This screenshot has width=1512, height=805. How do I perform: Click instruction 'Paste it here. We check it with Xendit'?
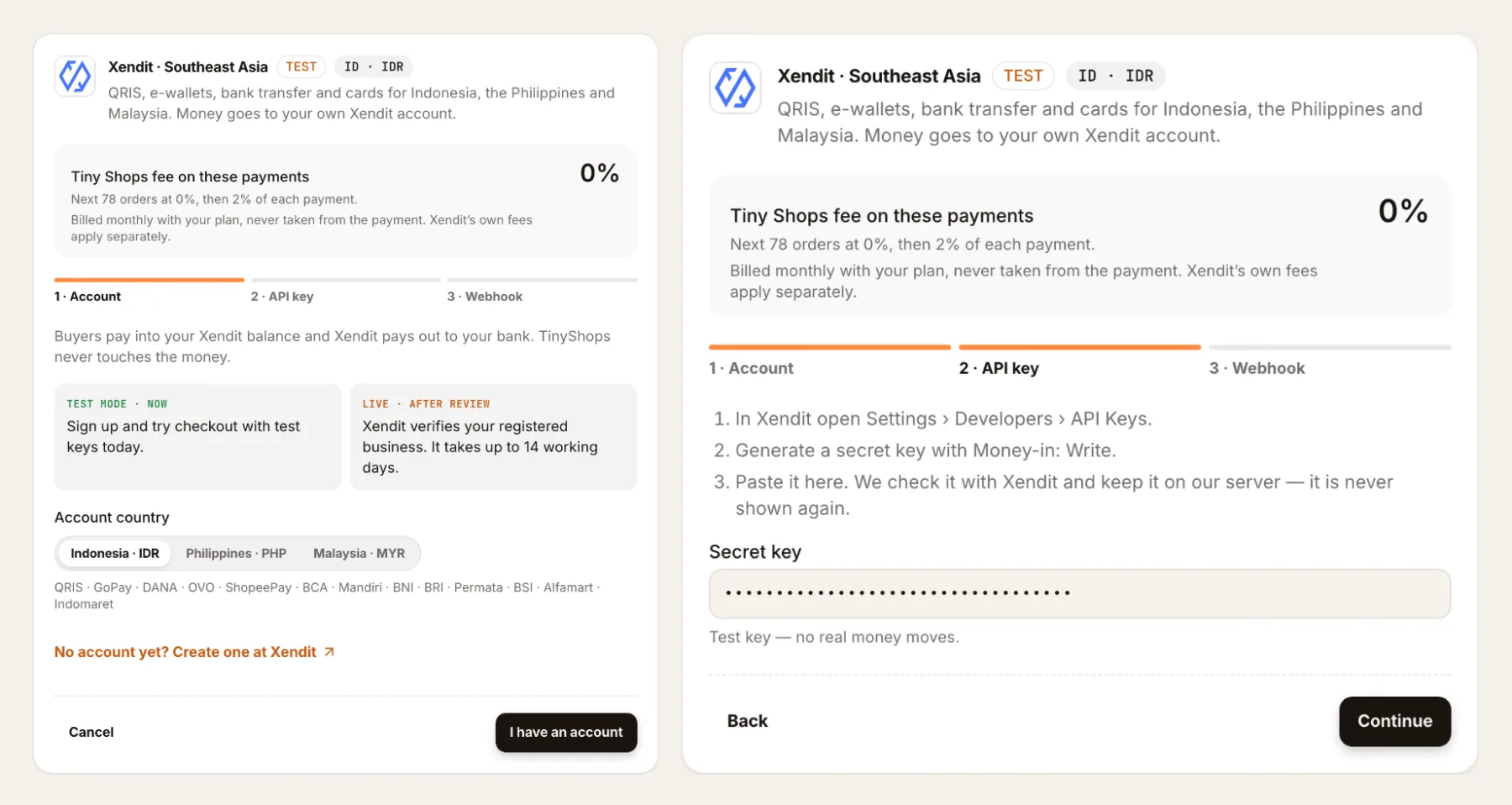tap(1064, 495)
